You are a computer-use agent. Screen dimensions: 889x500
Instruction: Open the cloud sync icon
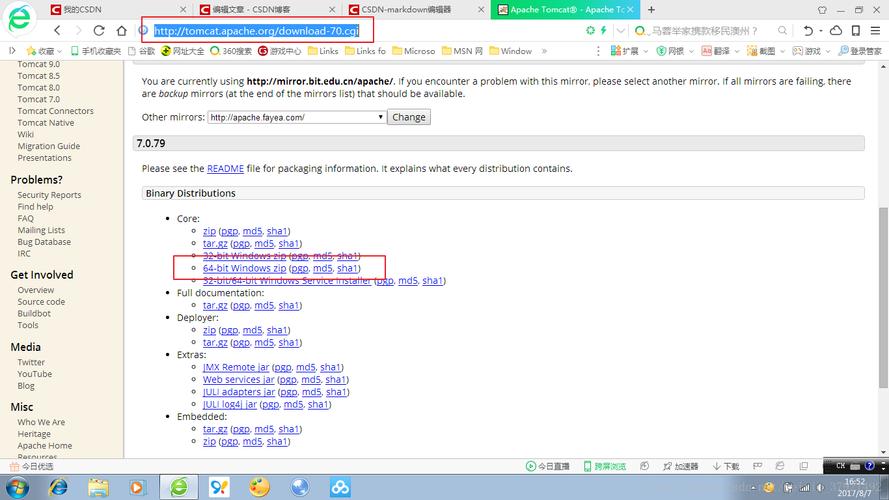coord(836,30)
